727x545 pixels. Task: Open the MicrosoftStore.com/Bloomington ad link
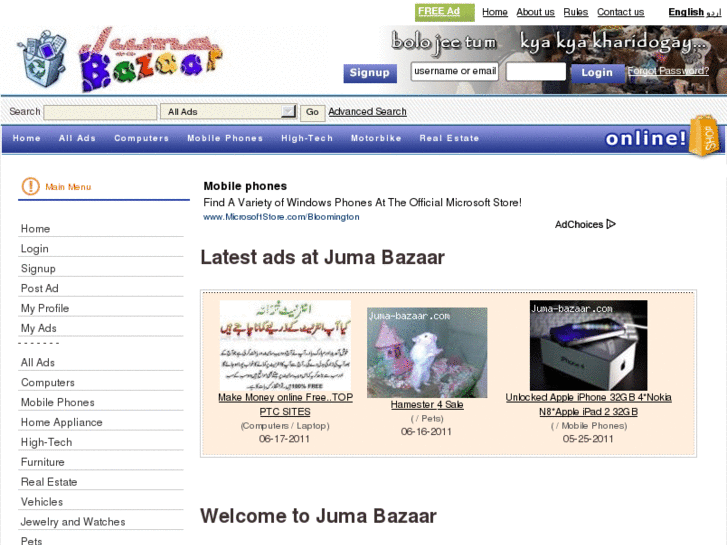tap(281, 217)
